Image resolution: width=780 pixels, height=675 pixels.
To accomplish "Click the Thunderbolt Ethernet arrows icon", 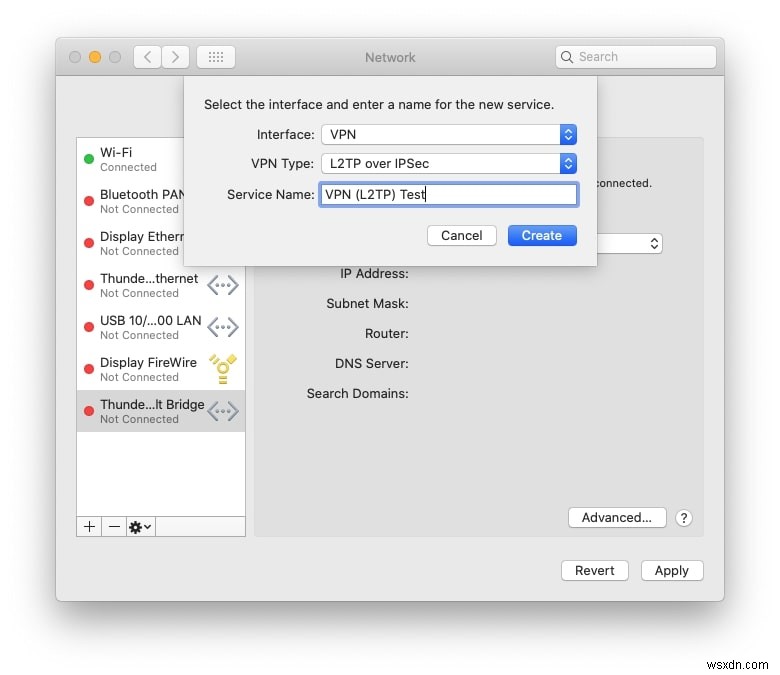I will 223,285.
